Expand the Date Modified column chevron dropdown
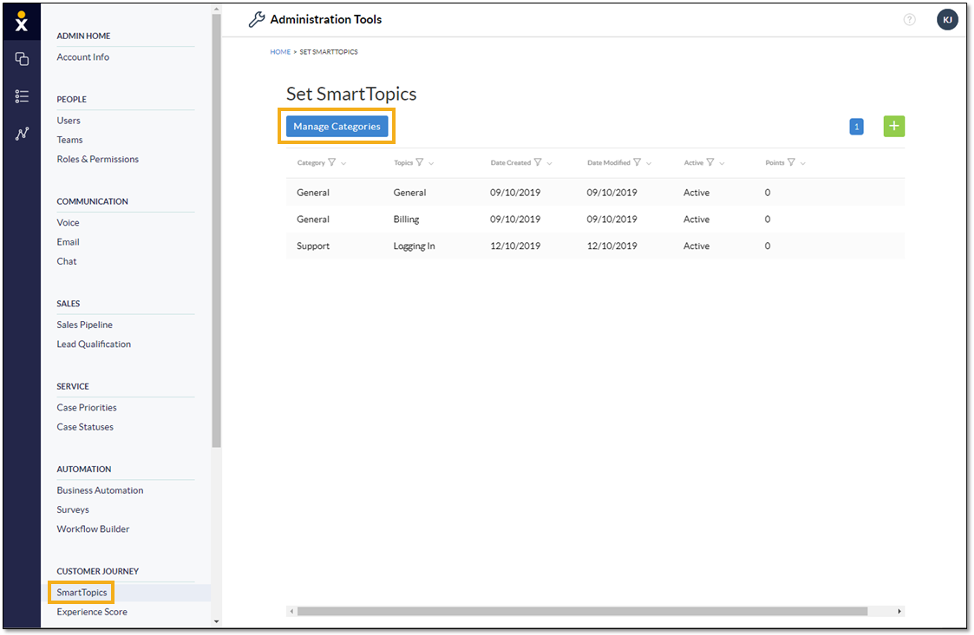This screenshot has width=974, height=635. 648,163
